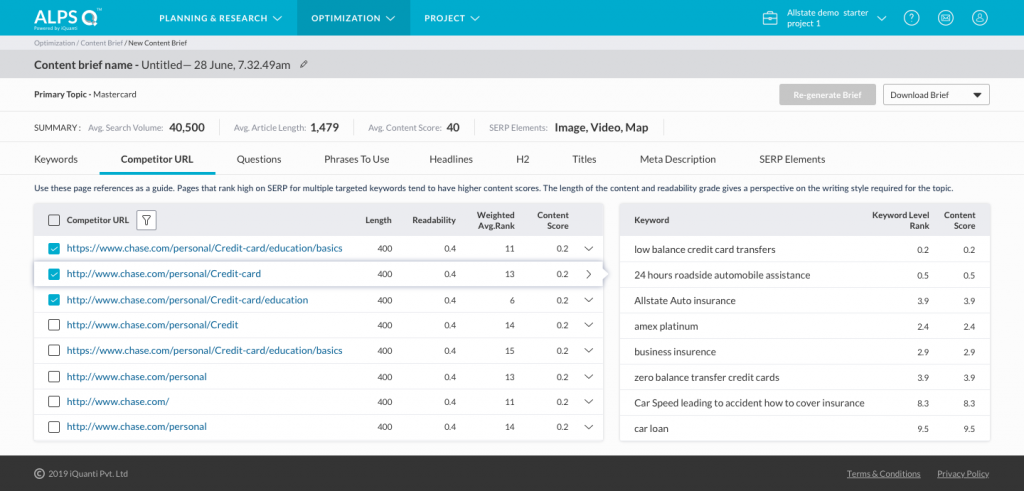This screenshot has height=491, width=1024.
Task: Open the user profile icon
Action: click(980, 18)
